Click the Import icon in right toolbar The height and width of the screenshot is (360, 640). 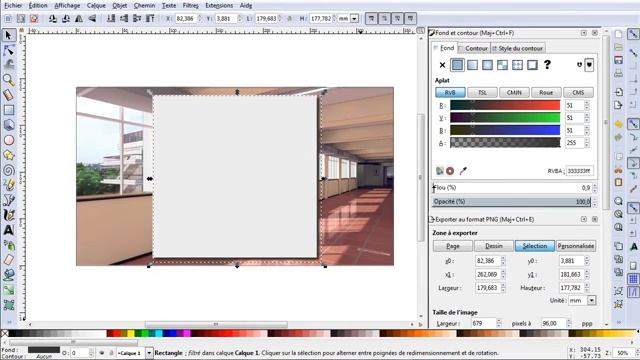click(x=618, y=92)
